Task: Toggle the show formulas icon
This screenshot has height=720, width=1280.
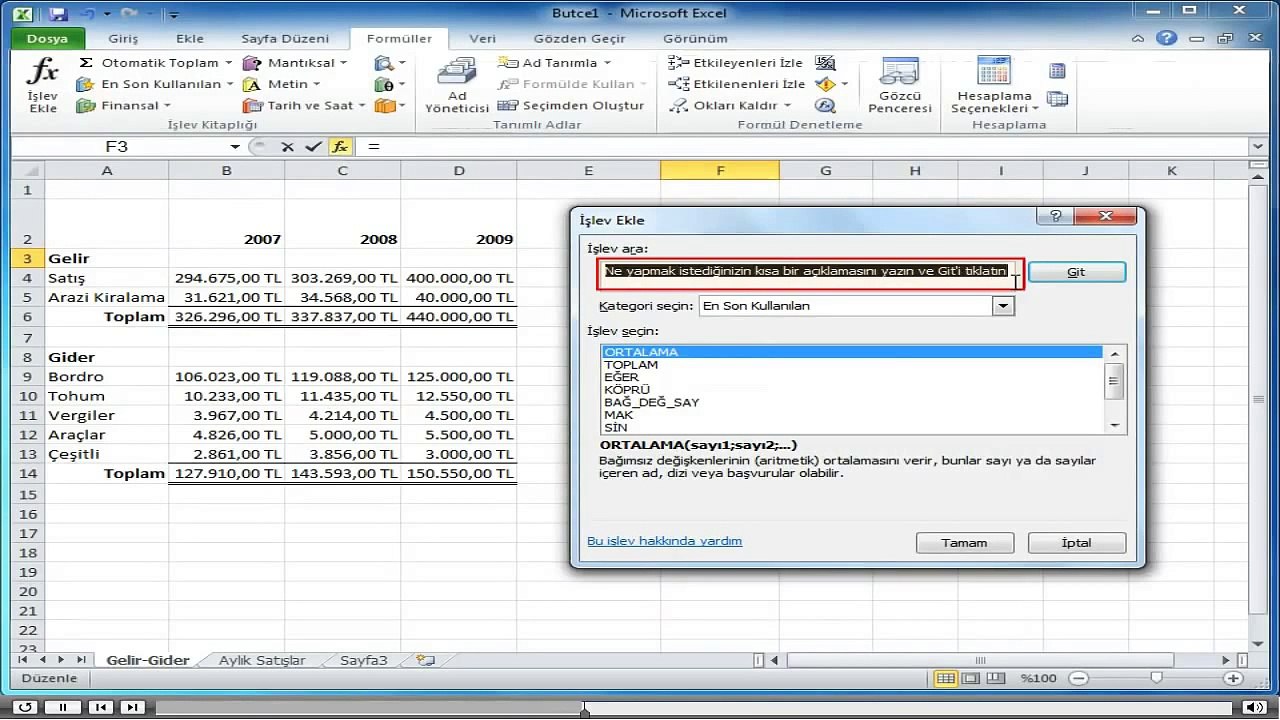Action: click(825, 62)
